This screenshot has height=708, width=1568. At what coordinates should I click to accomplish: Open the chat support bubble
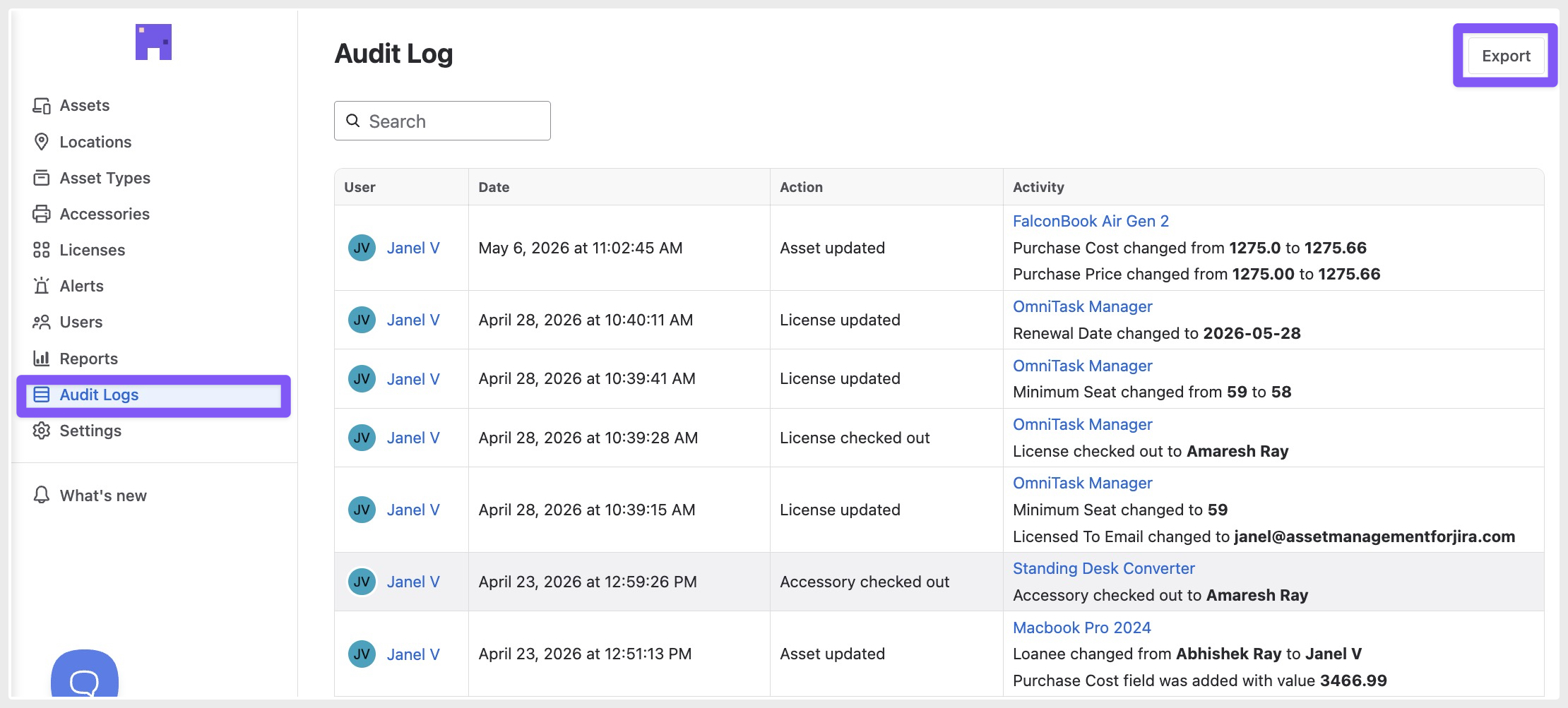(85, 676)
